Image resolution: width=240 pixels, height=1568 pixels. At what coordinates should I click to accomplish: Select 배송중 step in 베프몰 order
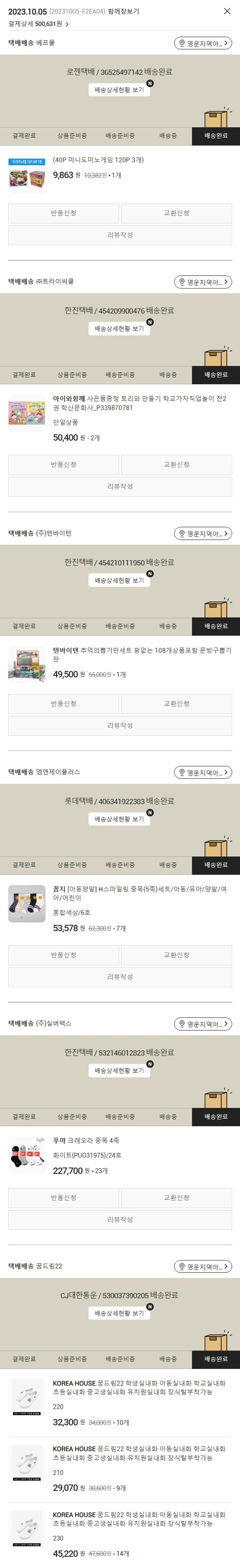[x=168, y=136]
